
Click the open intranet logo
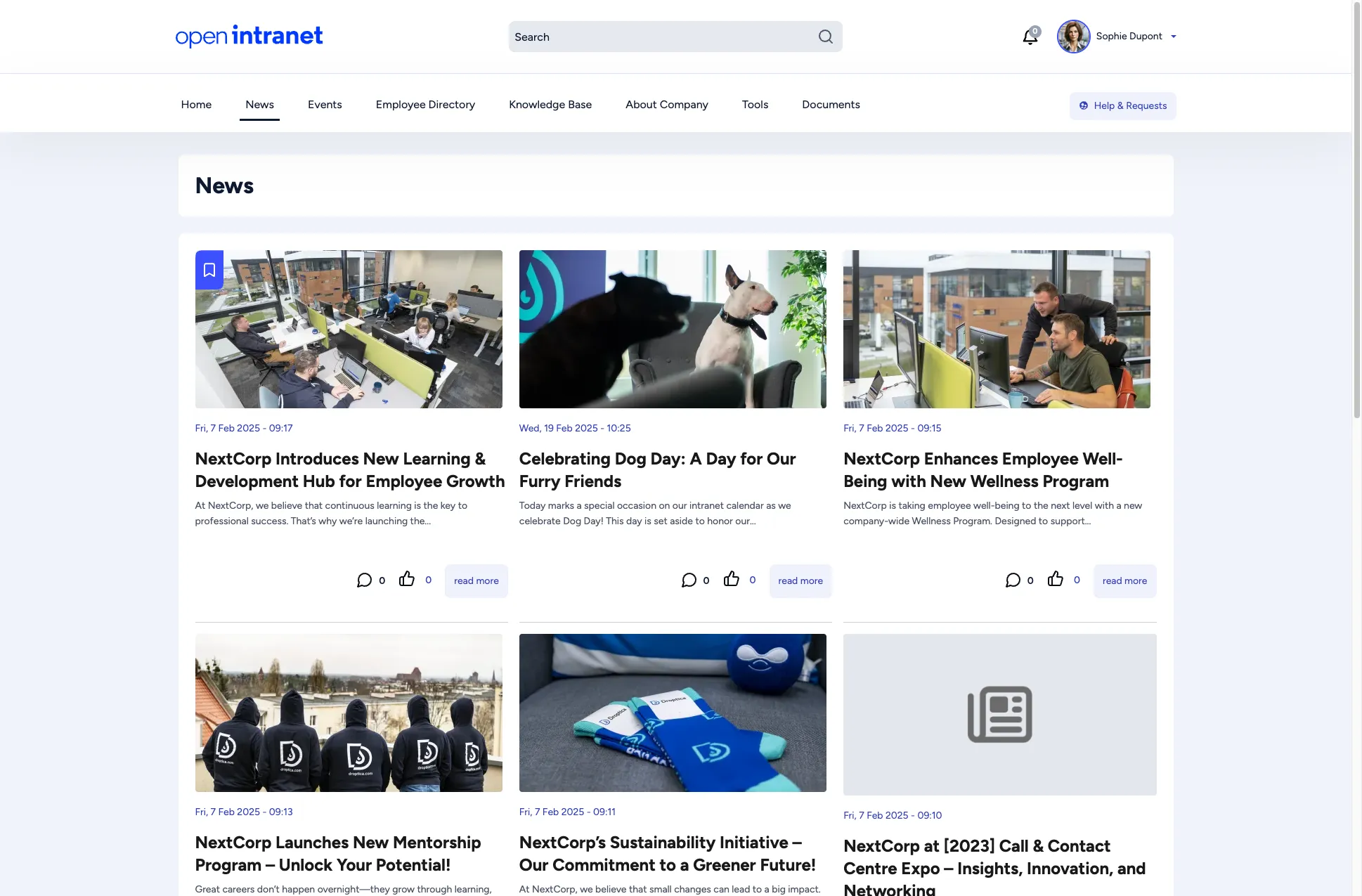coord(249,36)
